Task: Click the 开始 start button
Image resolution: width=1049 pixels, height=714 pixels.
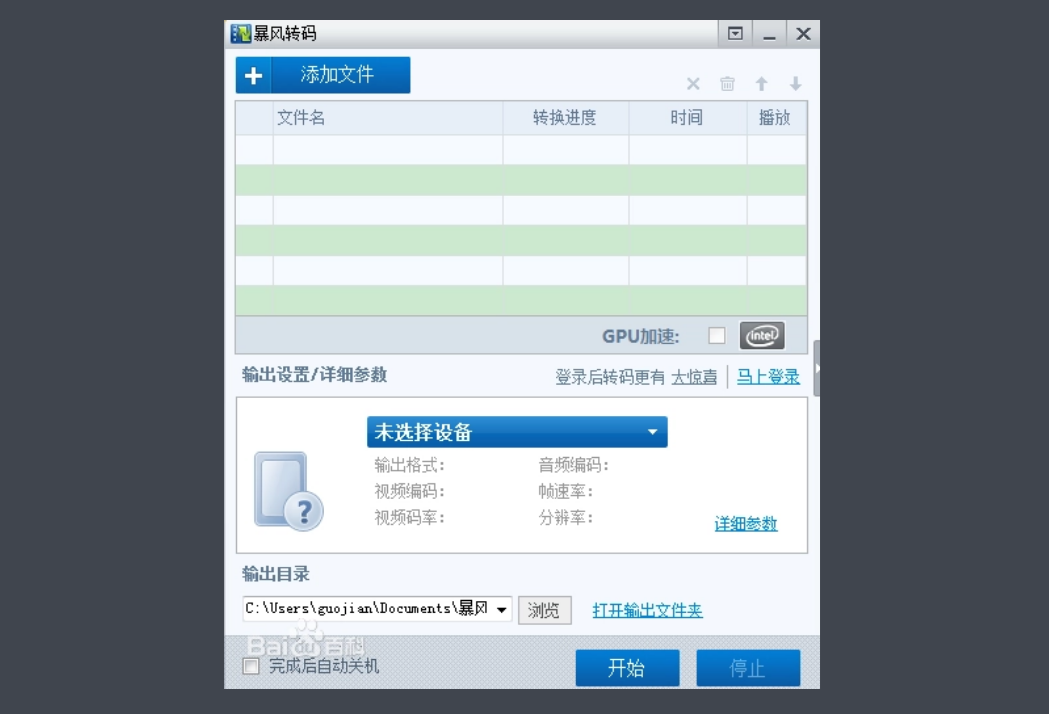Action: pos(628,668)
